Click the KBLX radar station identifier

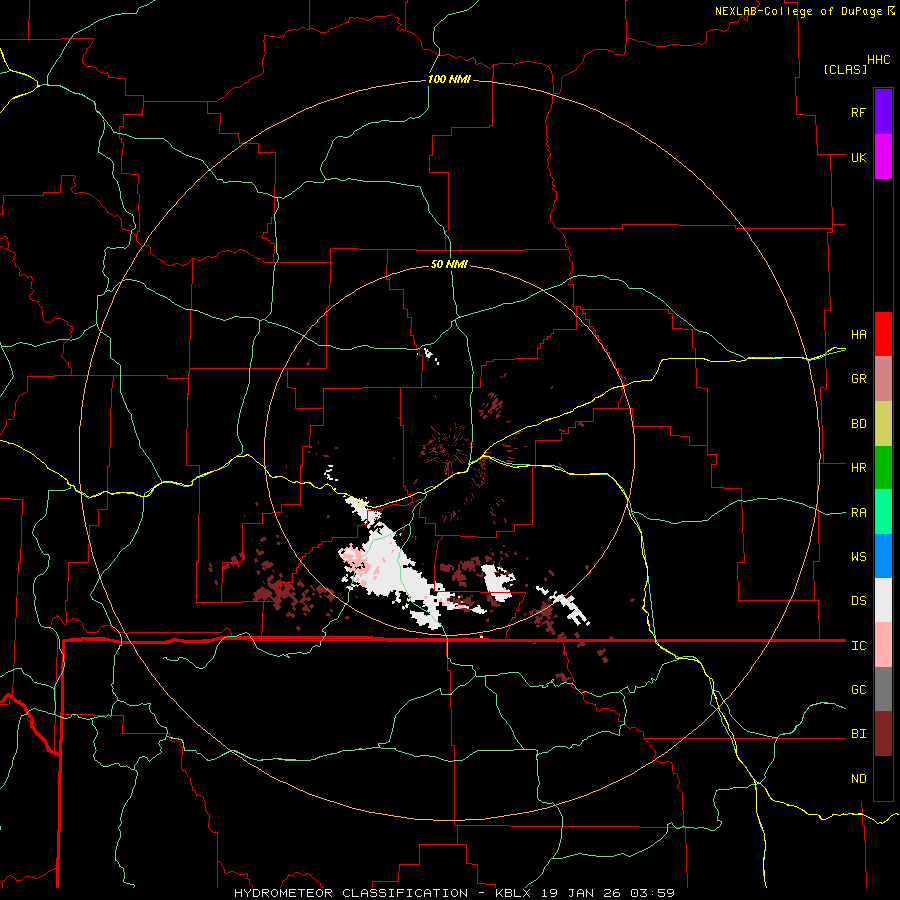[514, 893]
